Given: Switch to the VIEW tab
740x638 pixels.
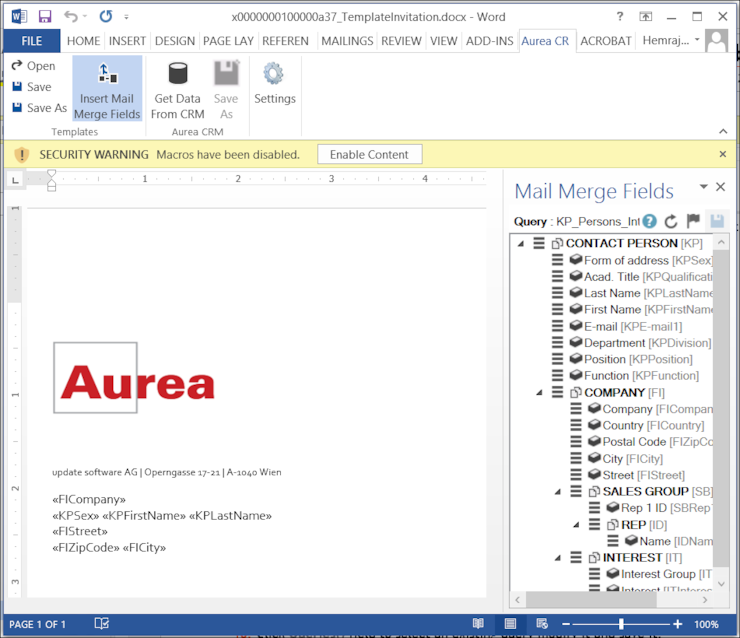Looking at the screenshot, I should click(x=443, y=41).
